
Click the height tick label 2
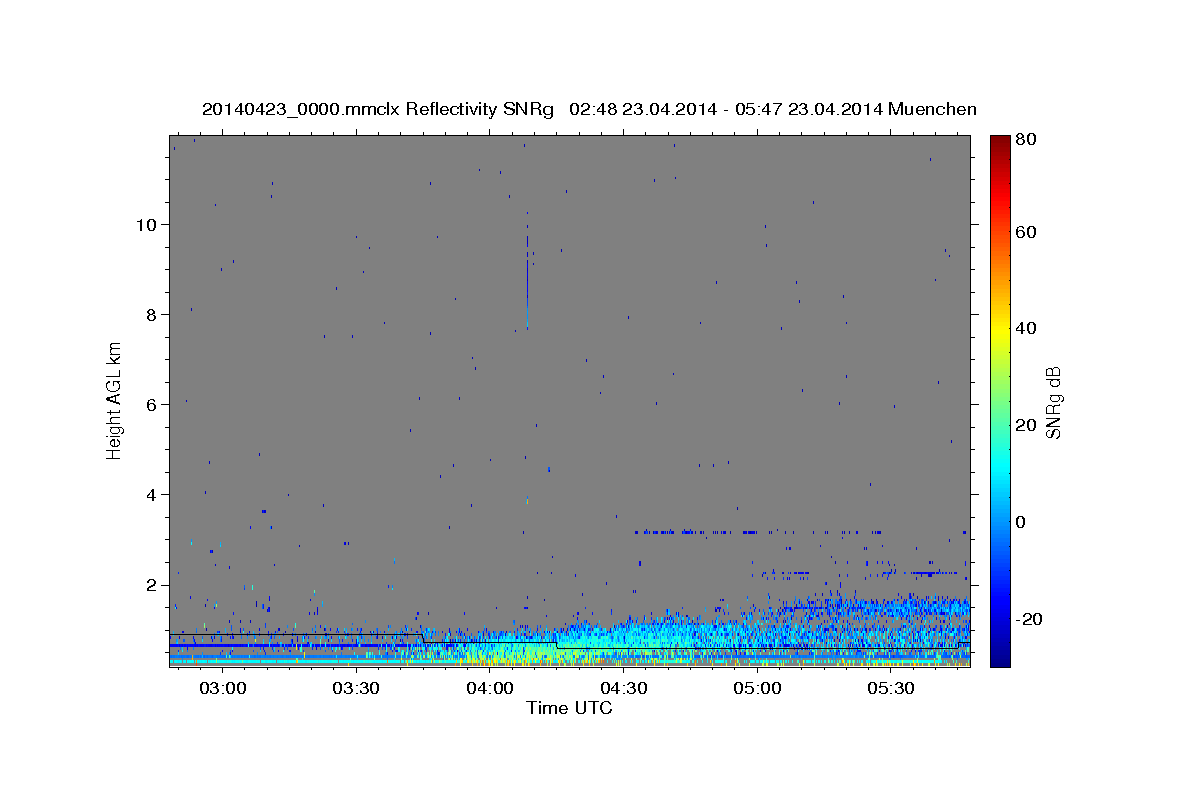151,584
